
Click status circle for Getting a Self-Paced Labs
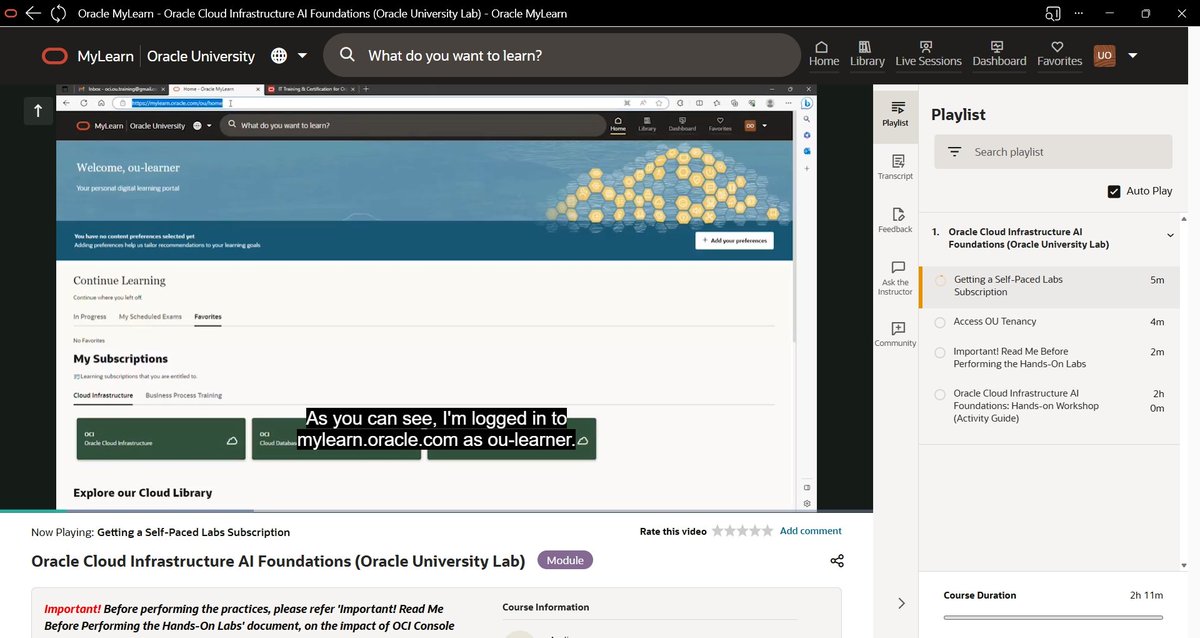coord(940,281)
